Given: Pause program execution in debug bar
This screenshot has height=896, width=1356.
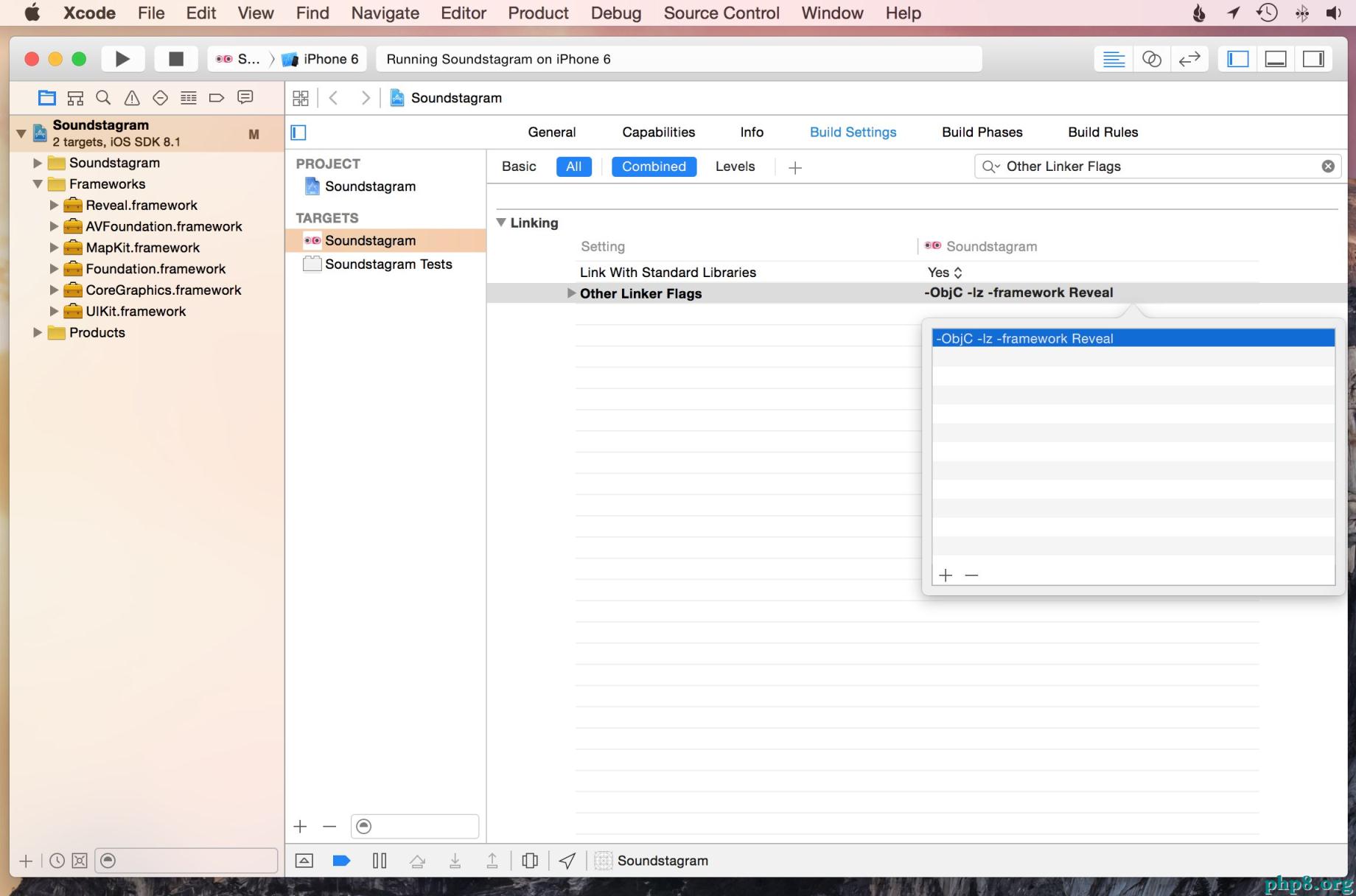Looking at the screenshot, I should pyautogui.click(x=380, y=861).
